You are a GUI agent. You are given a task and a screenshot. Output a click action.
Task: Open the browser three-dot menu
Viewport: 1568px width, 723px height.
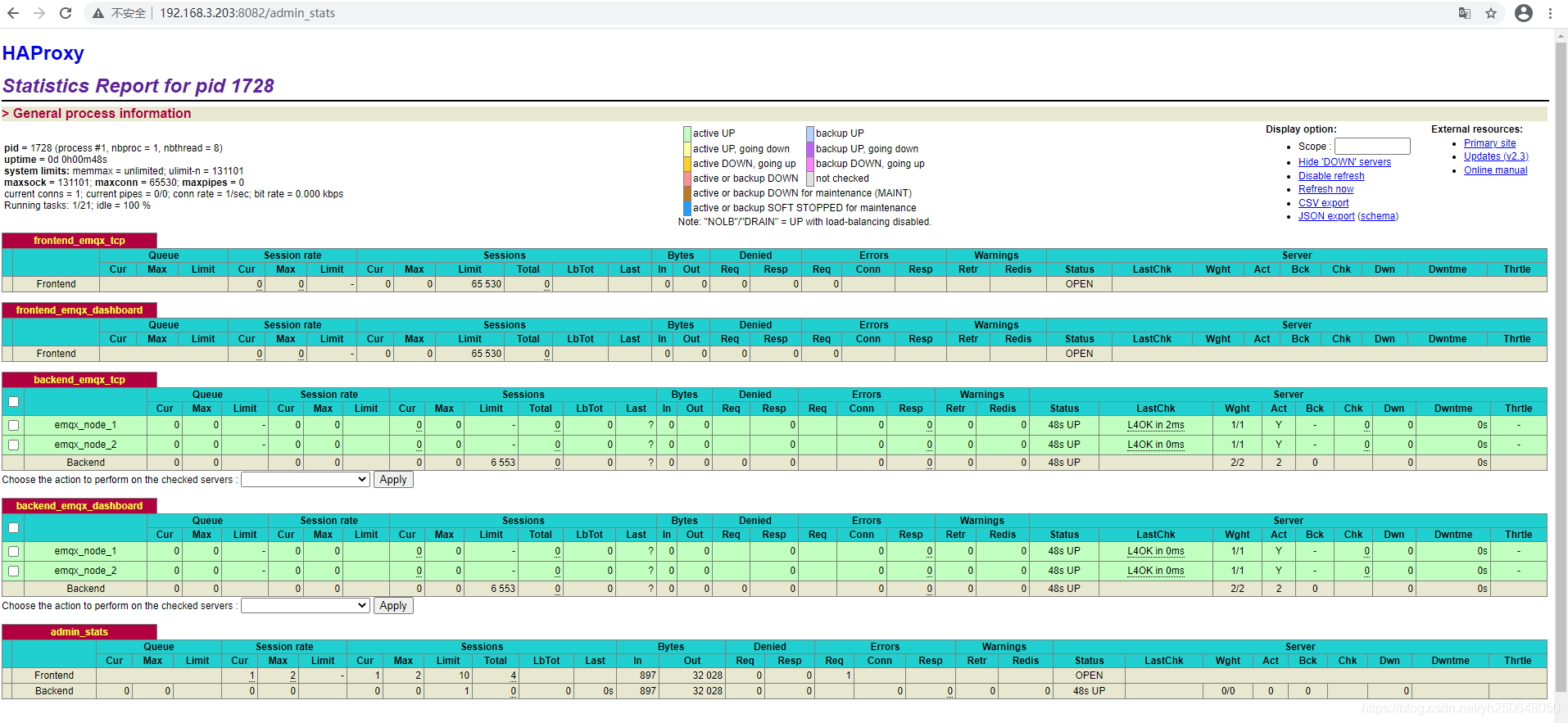click(x=1551, y=13)
